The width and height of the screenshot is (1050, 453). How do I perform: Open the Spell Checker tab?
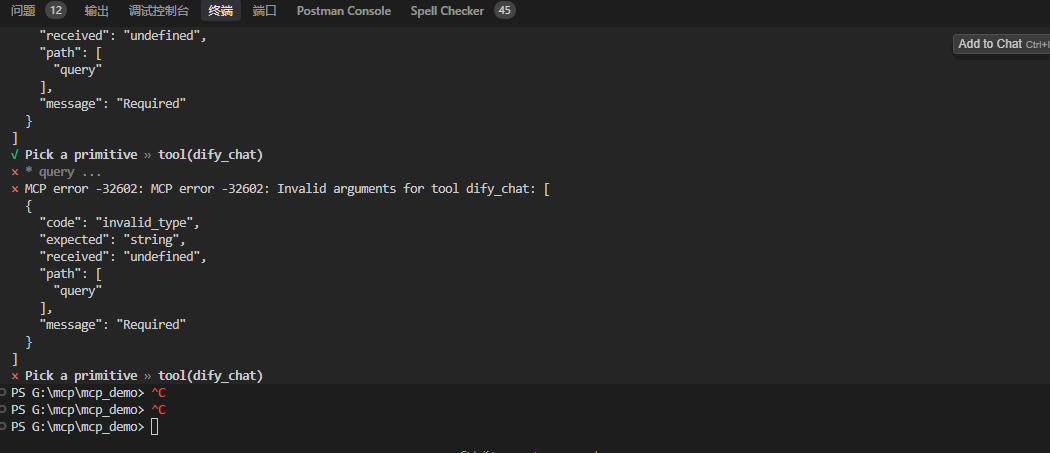(447, 11)
